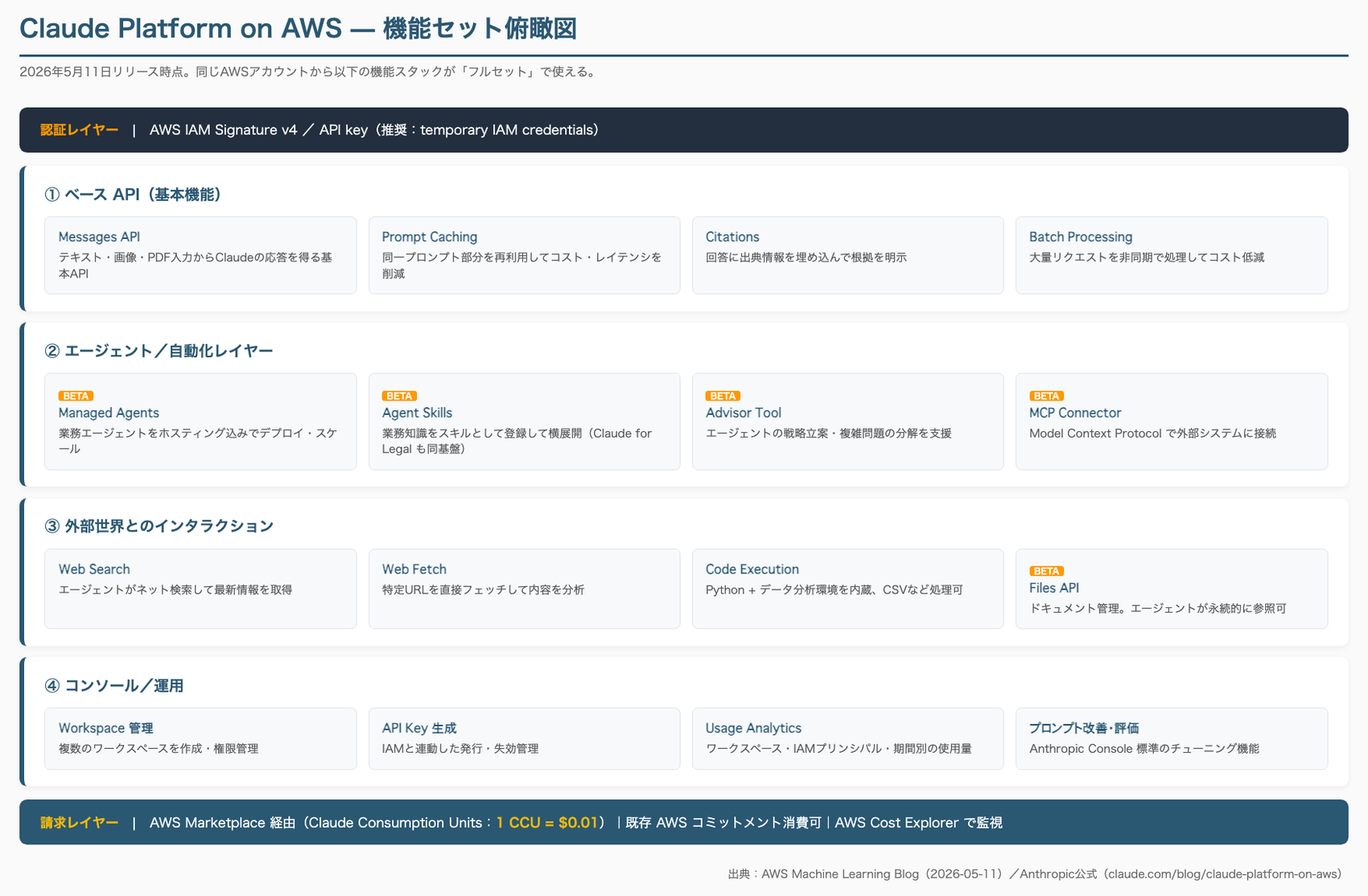The image size is (1368, 896).
Task: Select the Prompt Caching card
Action: 524,255
